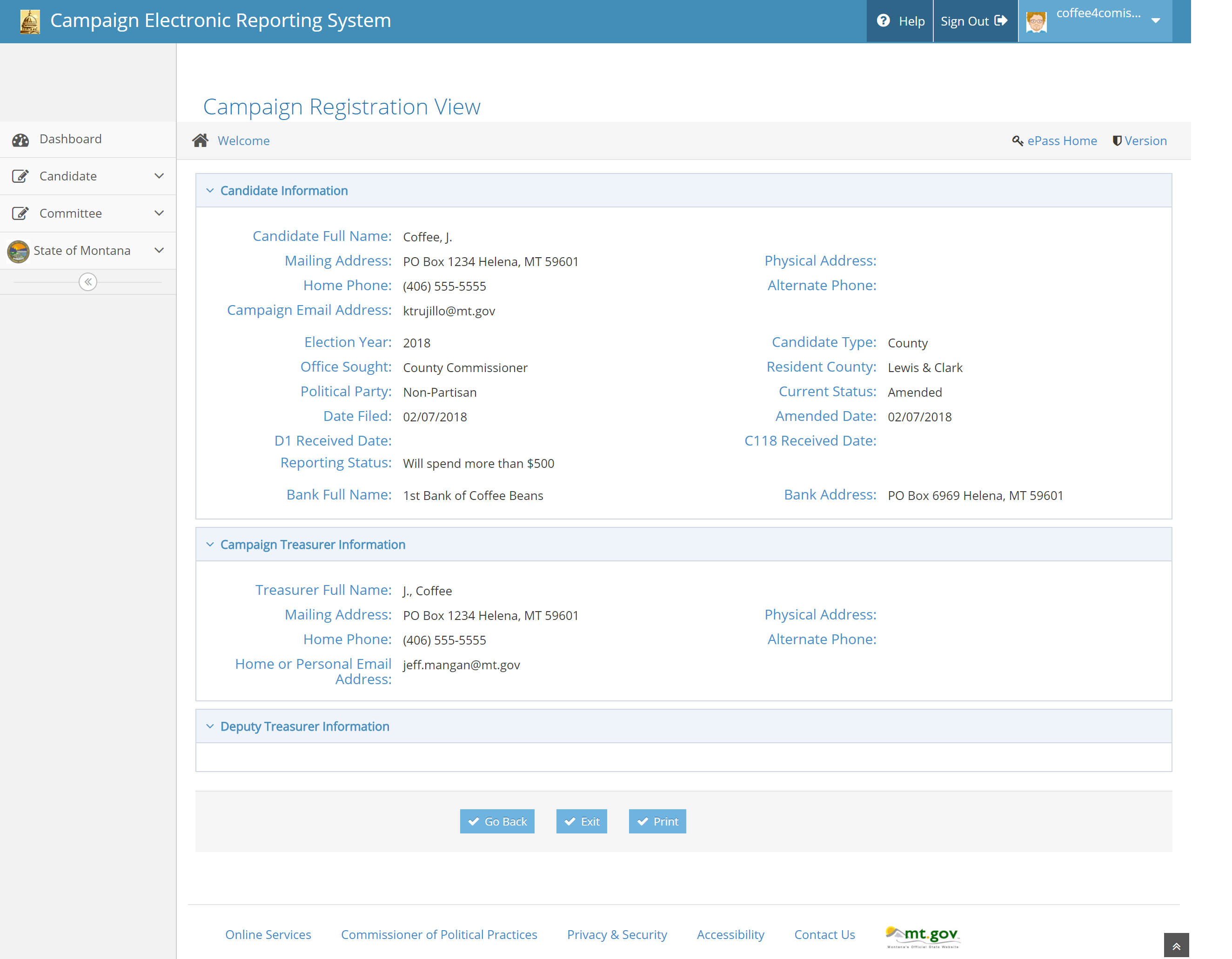Click the capitol building logo icon
This screenshot has width=1232, height=959.
tap(30, 21)
